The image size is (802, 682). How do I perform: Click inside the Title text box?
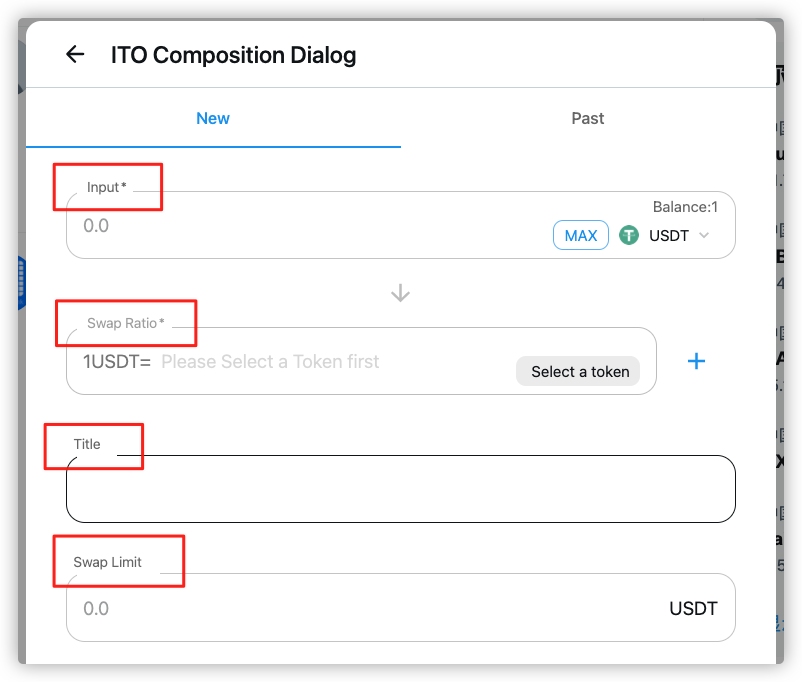point(400,489)
